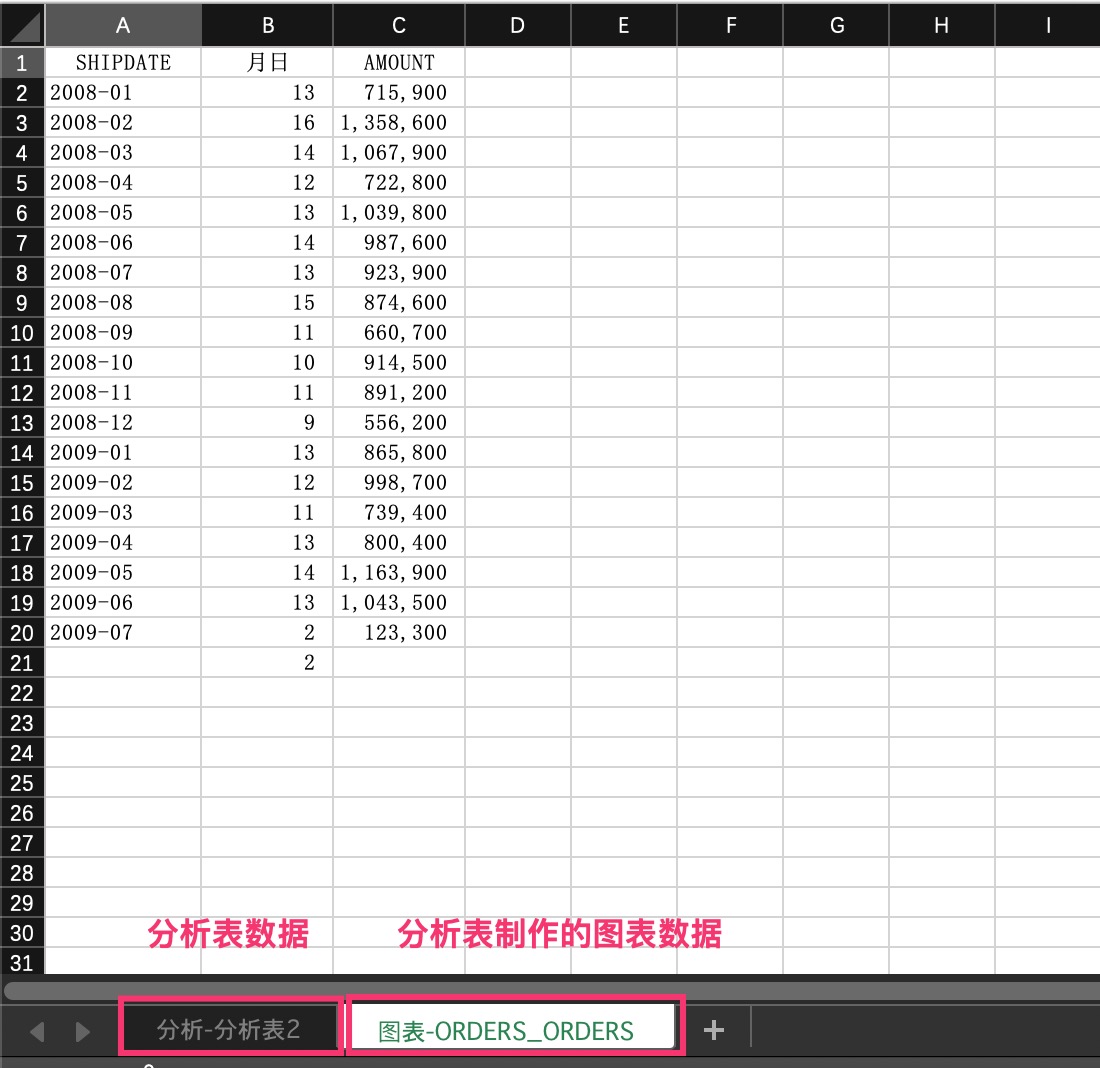Click amount cell 1,163,900
The height and width of the screenshot is (1068, 1100).
[x=398, y=573]
